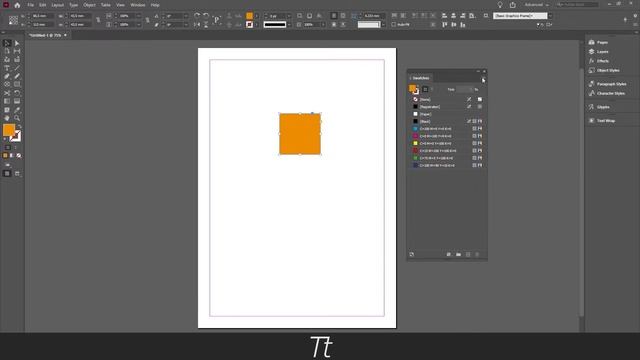640x360 pixels.
Task: Click the lightbulb Discover icon
Action: 500,5
